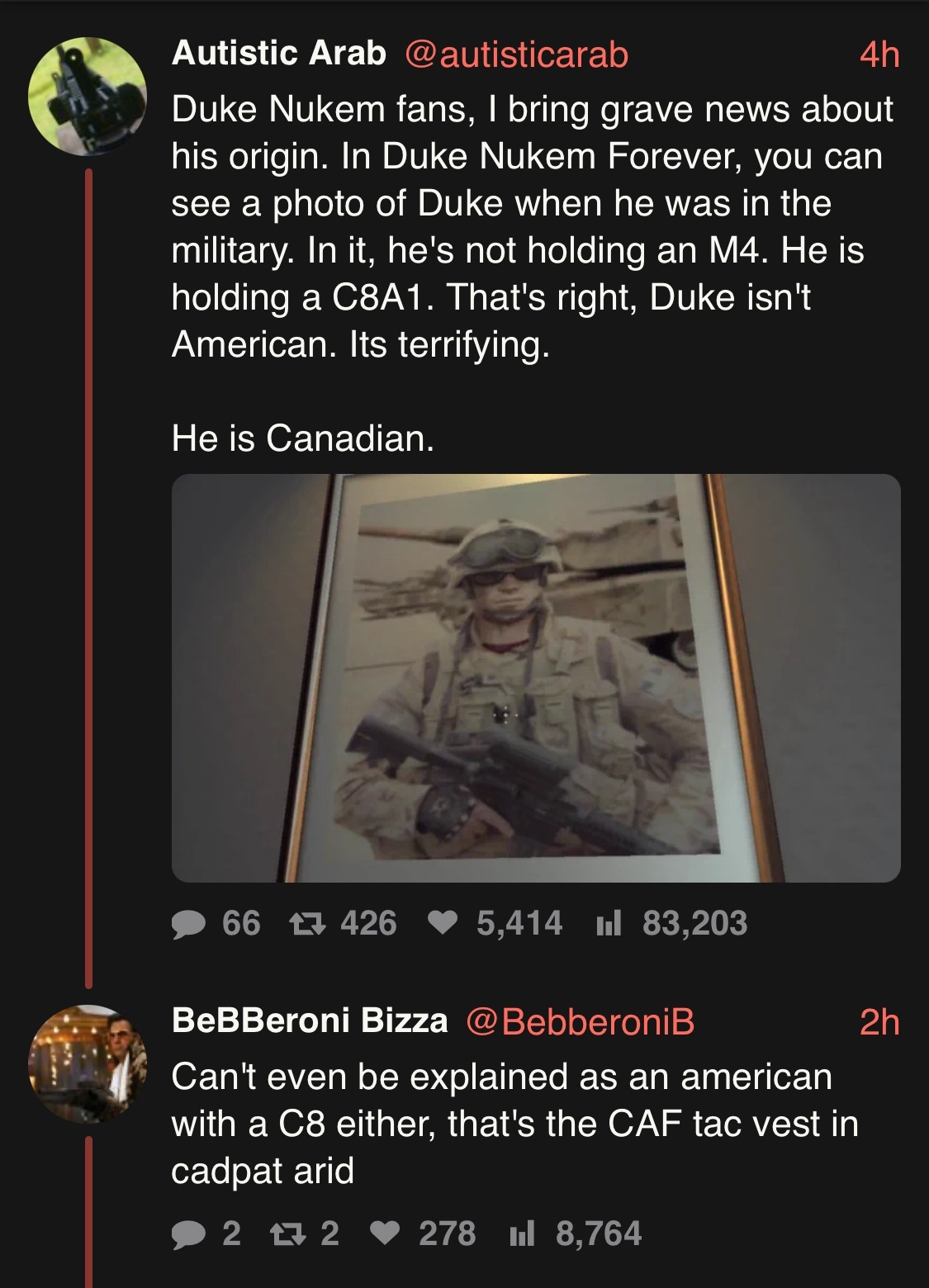Open Autistic Arab's profile avatar
Screen dimensions: 929x1288
[88, 97]
